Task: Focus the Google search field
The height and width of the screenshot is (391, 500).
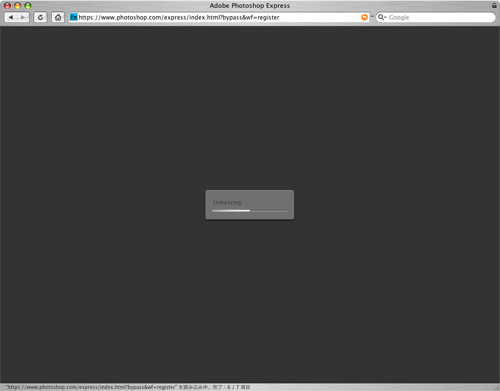Action: coord(436,17)
